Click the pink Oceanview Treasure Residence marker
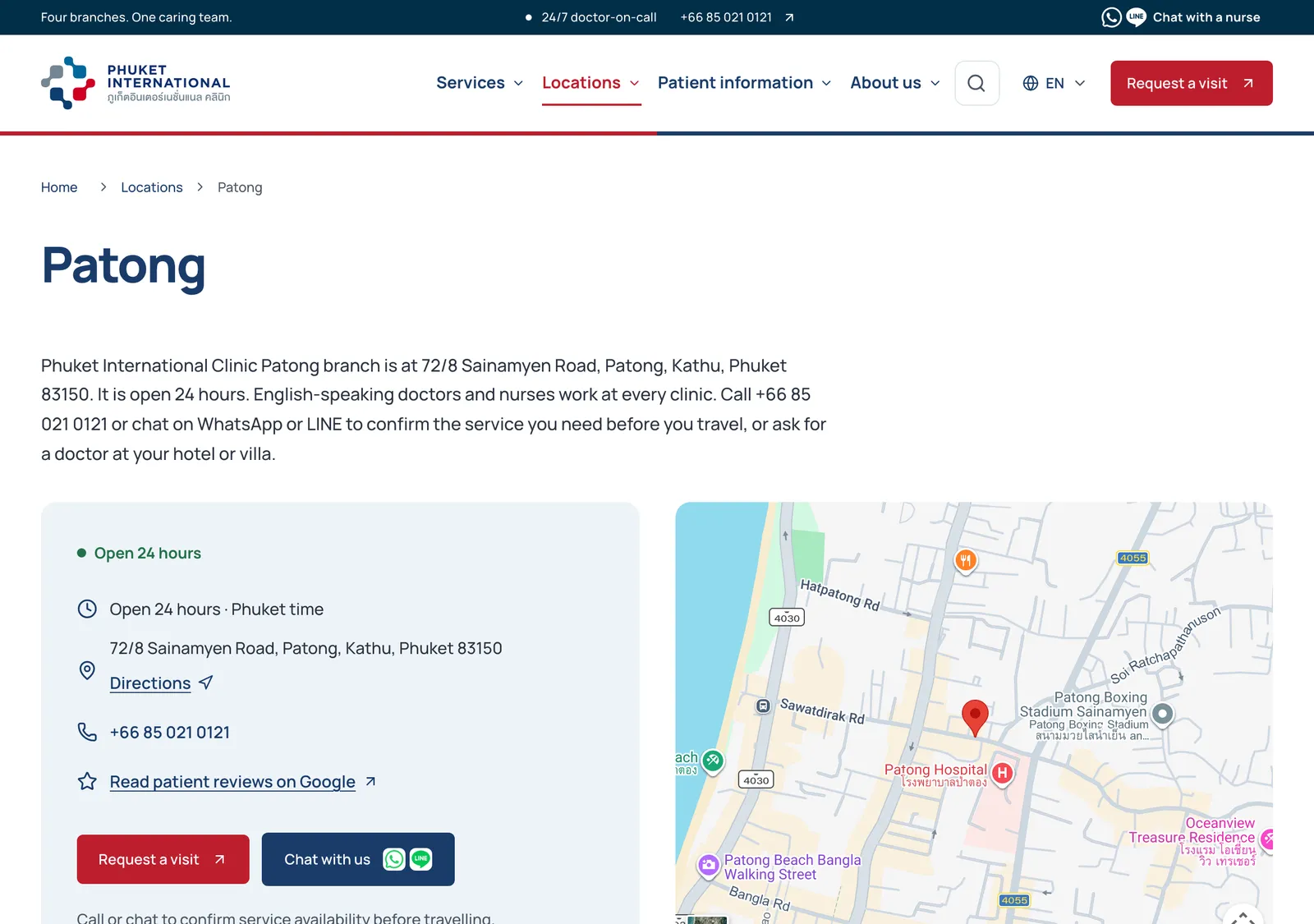Screen dimensions: 1314x924 [1267, 839]
